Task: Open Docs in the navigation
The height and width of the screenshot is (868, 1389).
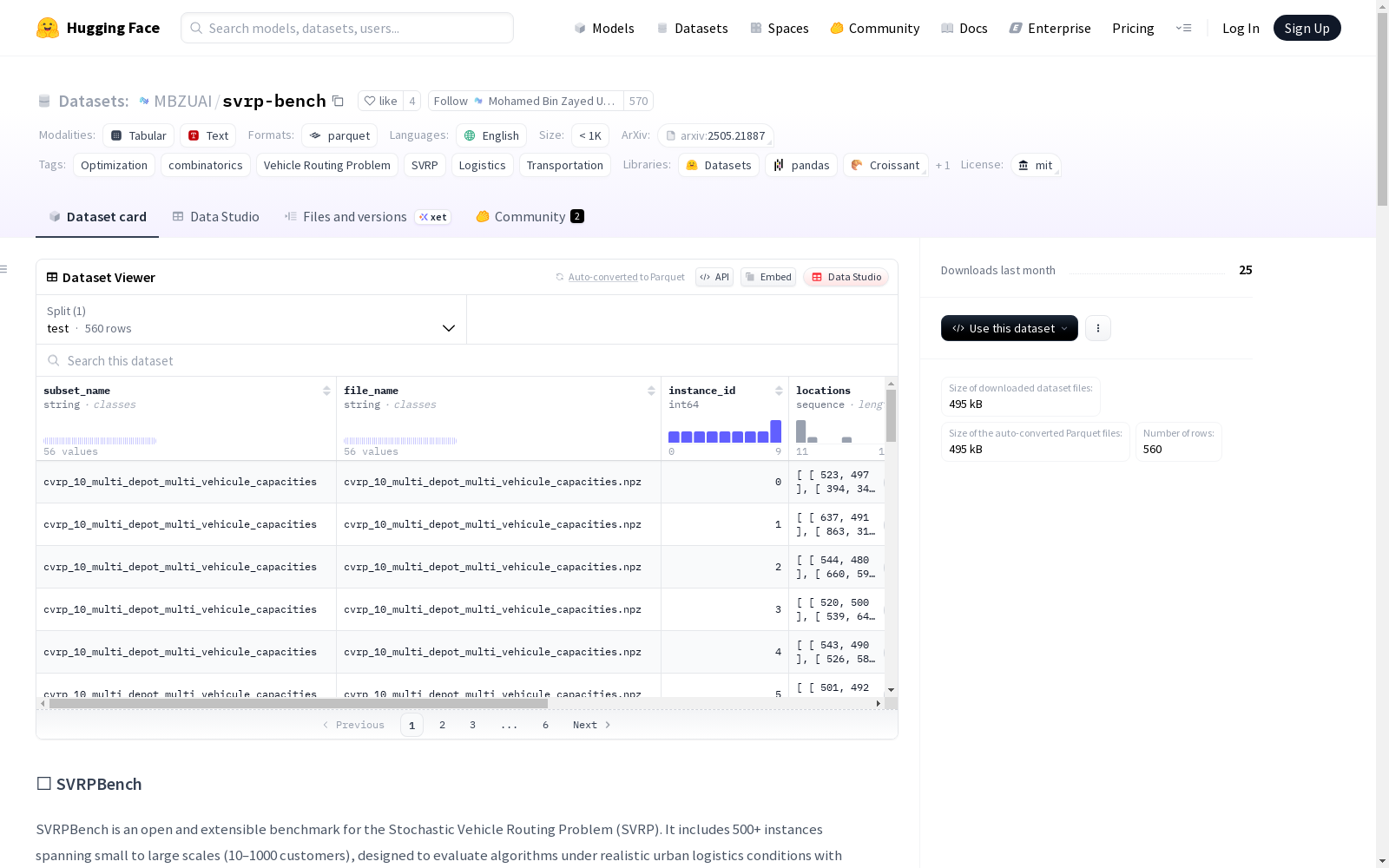Action: [964, 28]
